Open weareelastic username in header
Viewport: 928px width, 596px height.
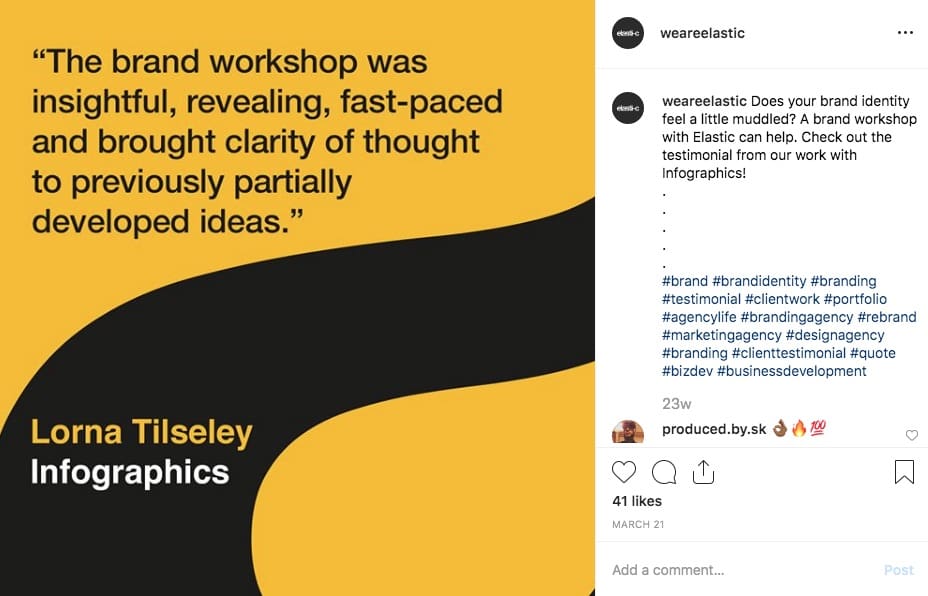click(x=703, y=33)
